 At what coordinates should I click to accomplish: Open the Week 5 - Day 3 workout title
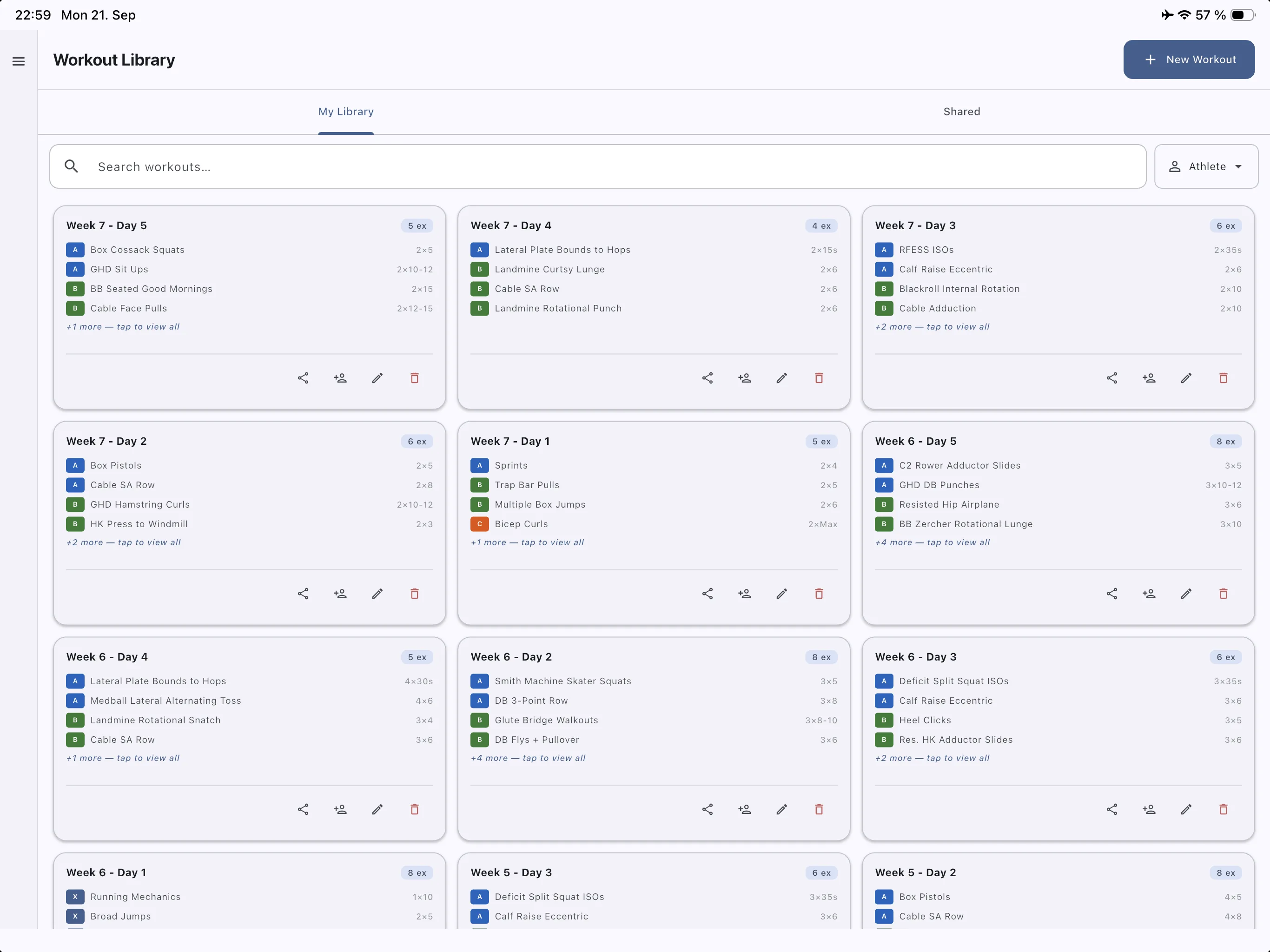[x=511, y=872]
